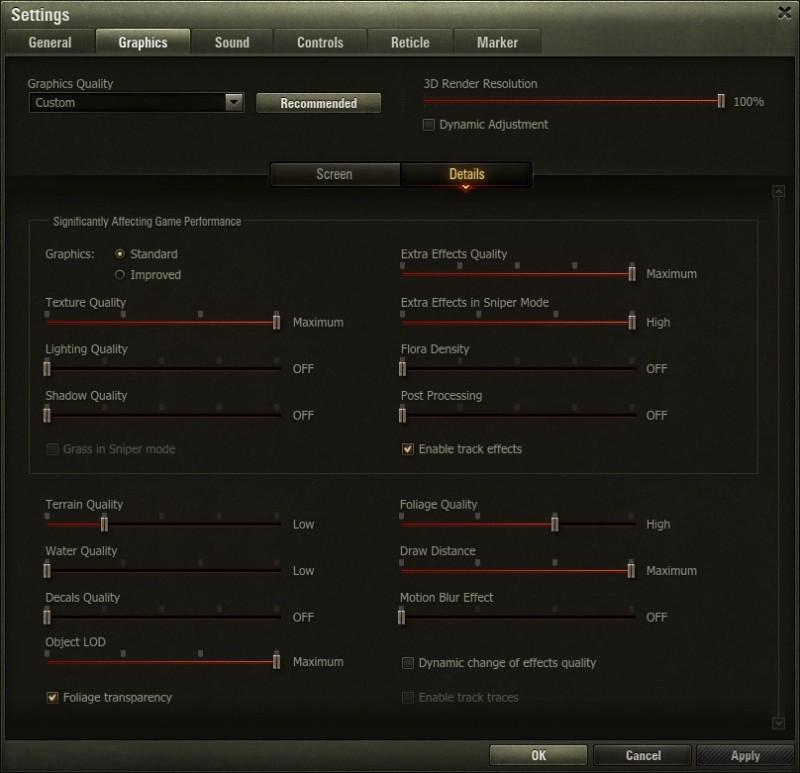This screenshot has width=800, height=773.
Task: Click the Foliage Quality slider handle
Action: tap(555, 524)
